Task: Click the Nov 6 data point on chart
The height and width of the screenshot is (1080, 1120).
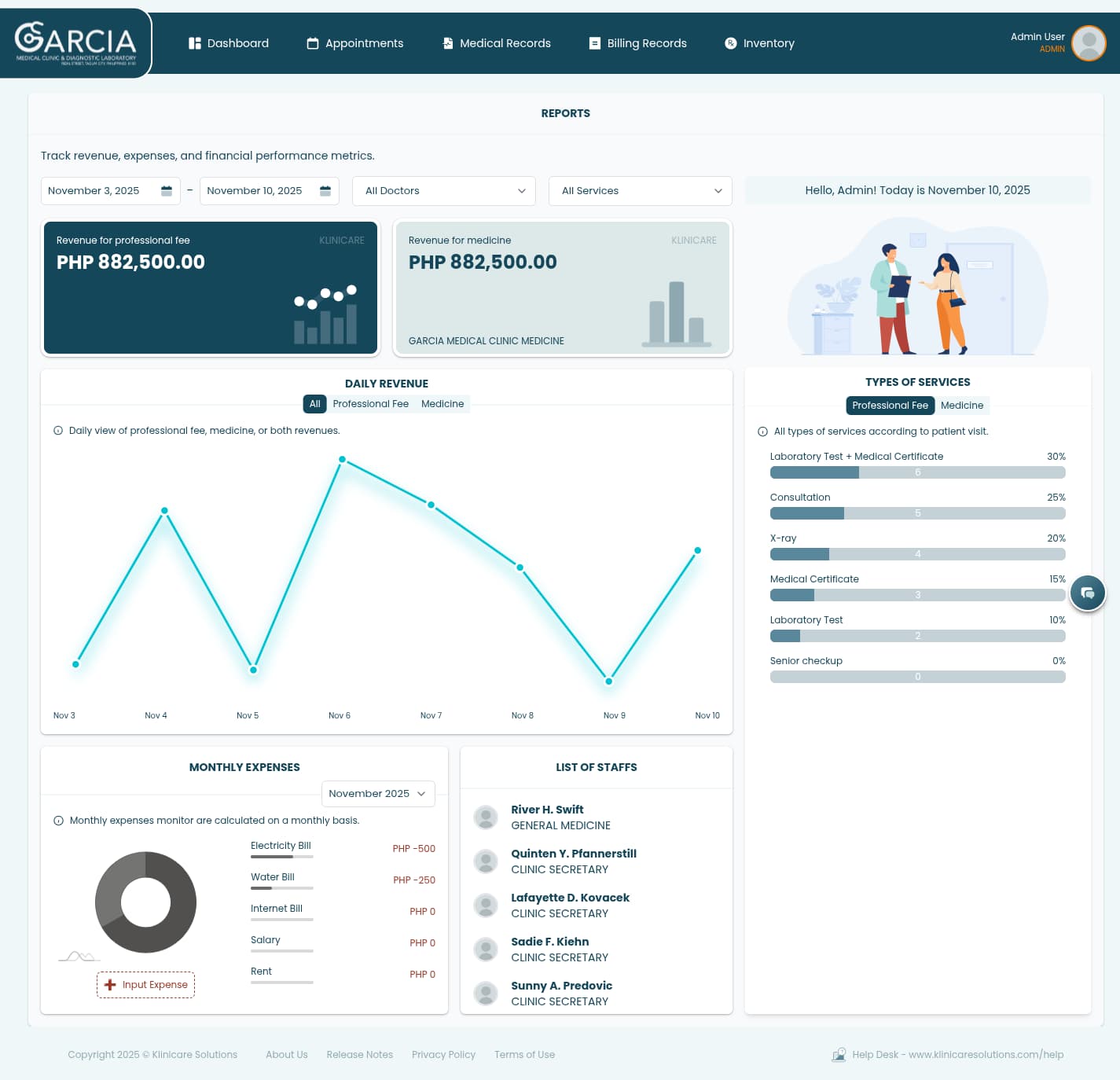Action: [342, 459]
